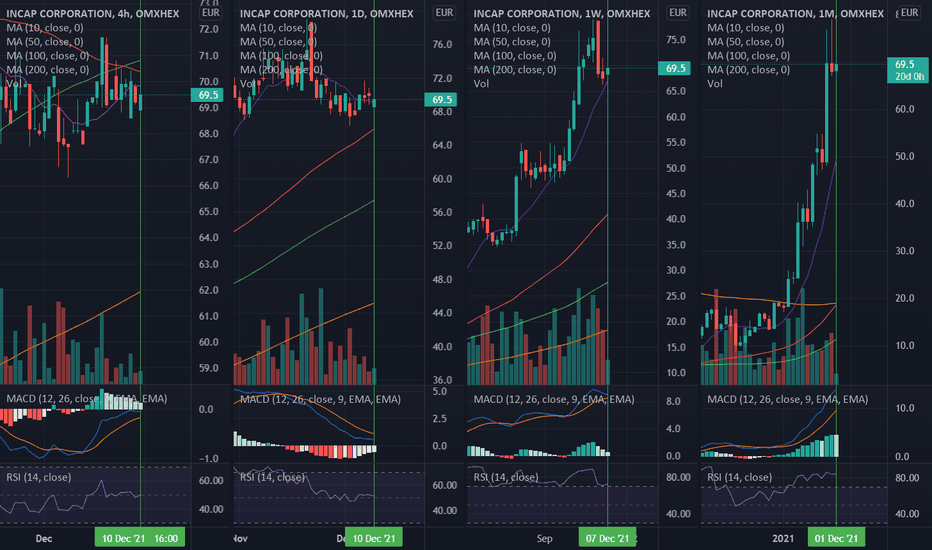Select RSI (14, close) label in 1W chart
This screenshot has width=932, height=550.
click(506, 477)
